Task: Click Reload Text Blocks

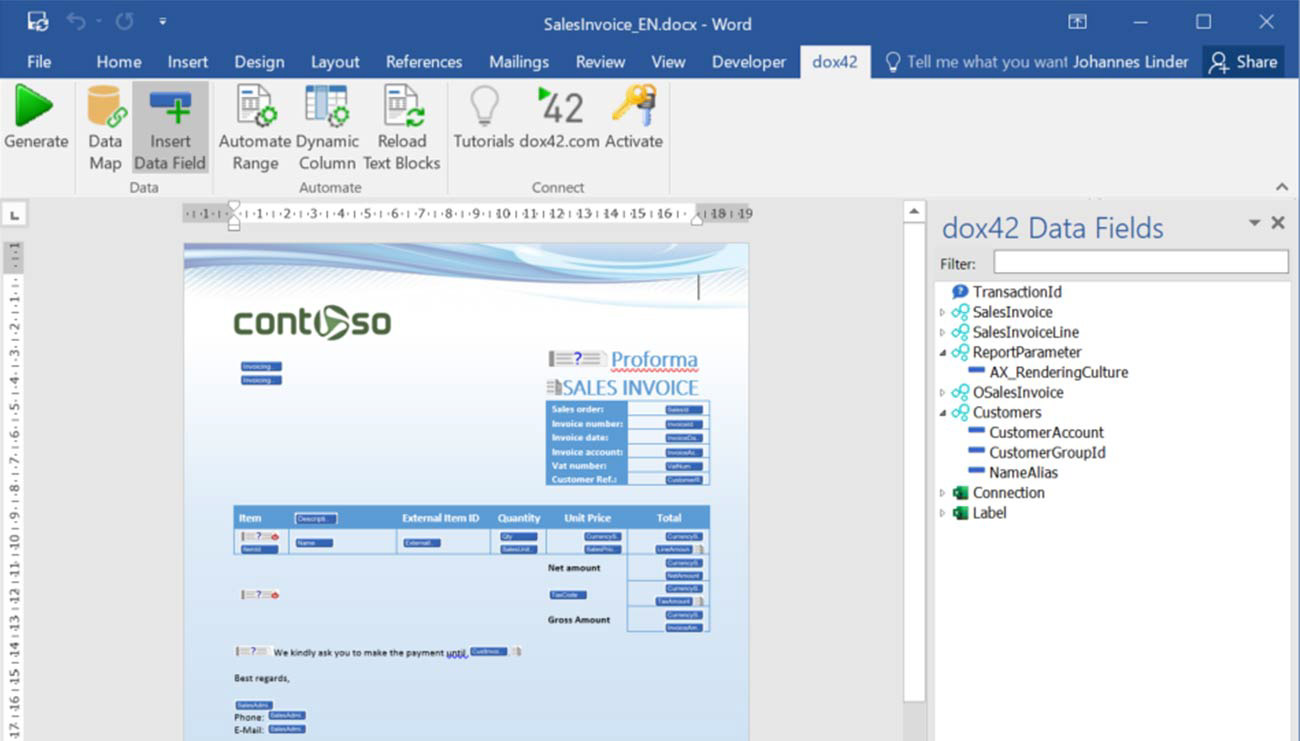Action: [402, 120]
